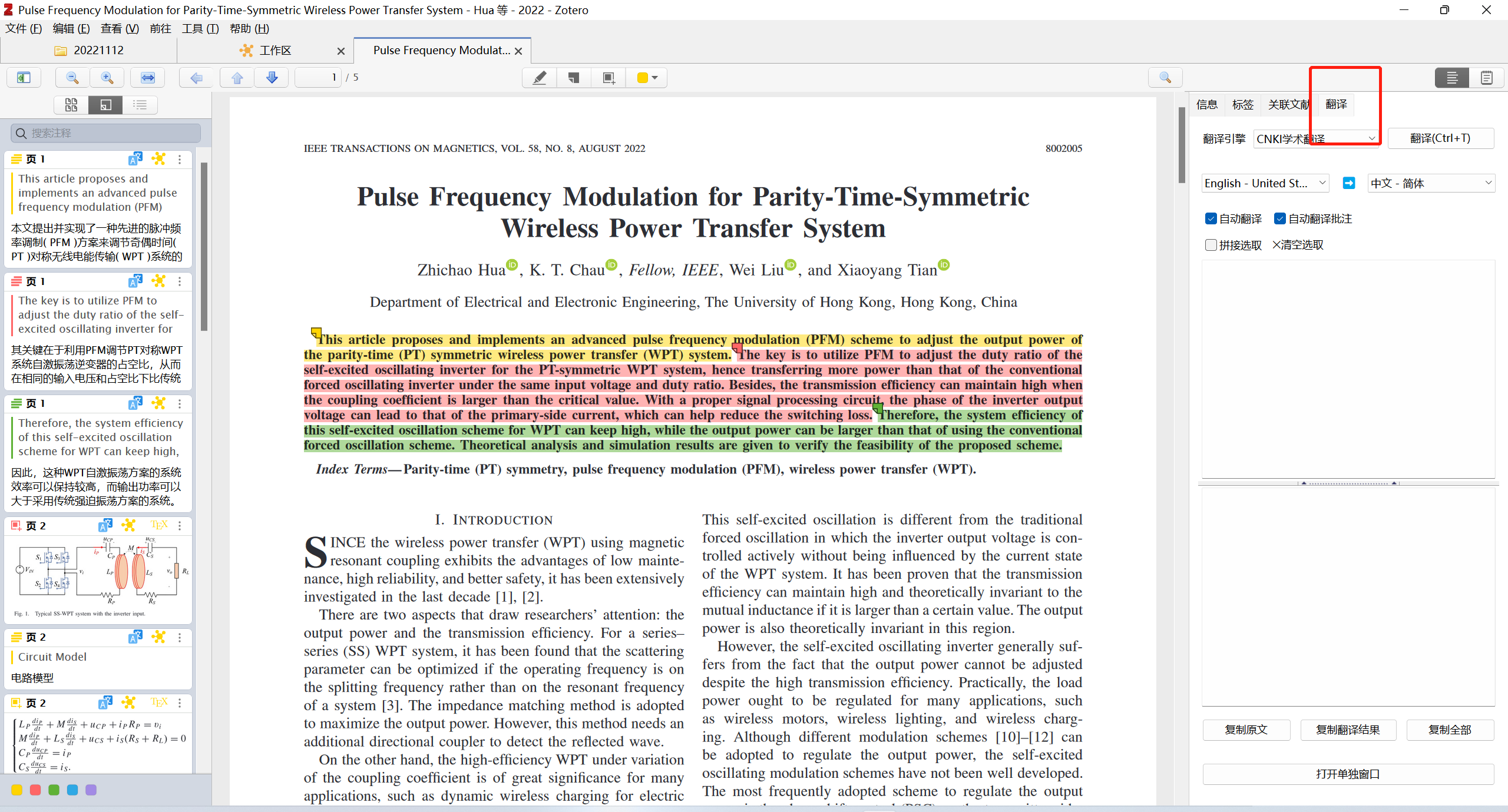
Task: Show thumbnails view in sidebar
Action: tap(71, 105)
